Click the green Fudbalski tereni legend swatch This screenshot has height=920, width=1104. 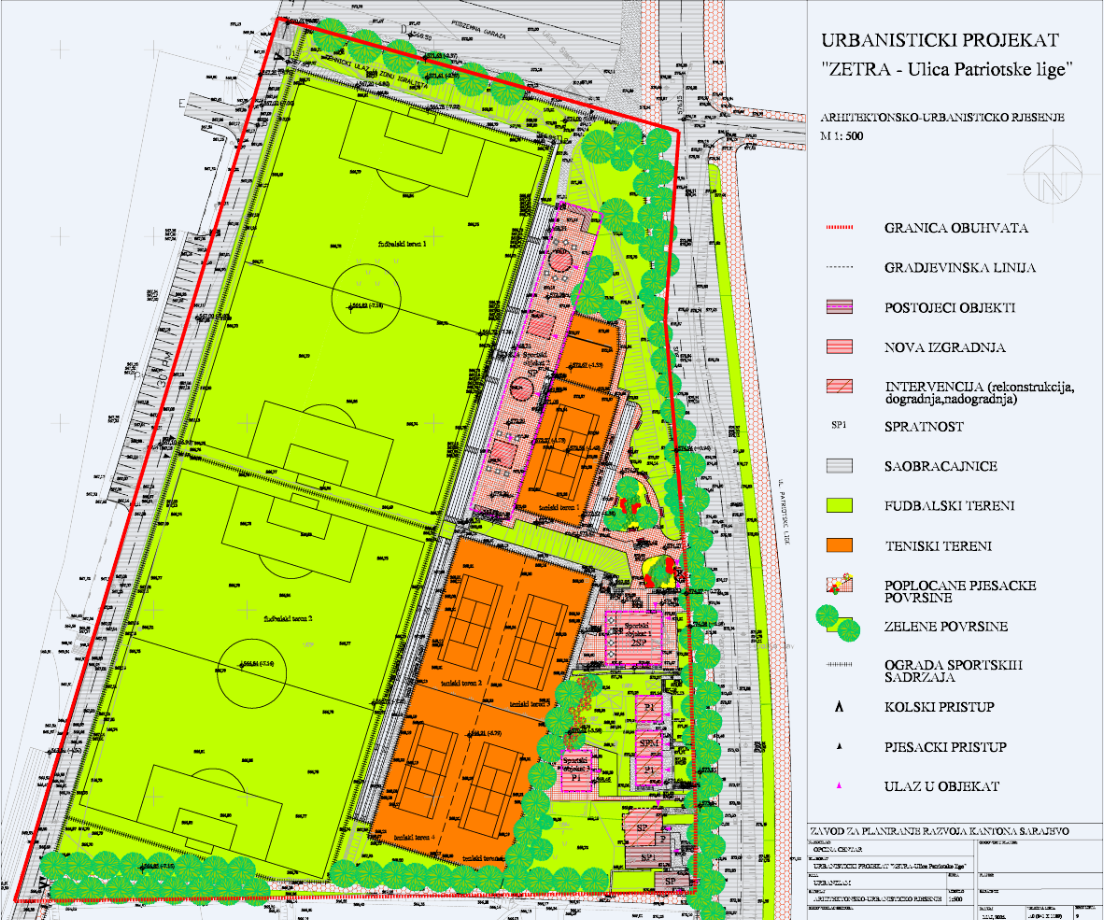pyautogui.click(x=838, y=506)
